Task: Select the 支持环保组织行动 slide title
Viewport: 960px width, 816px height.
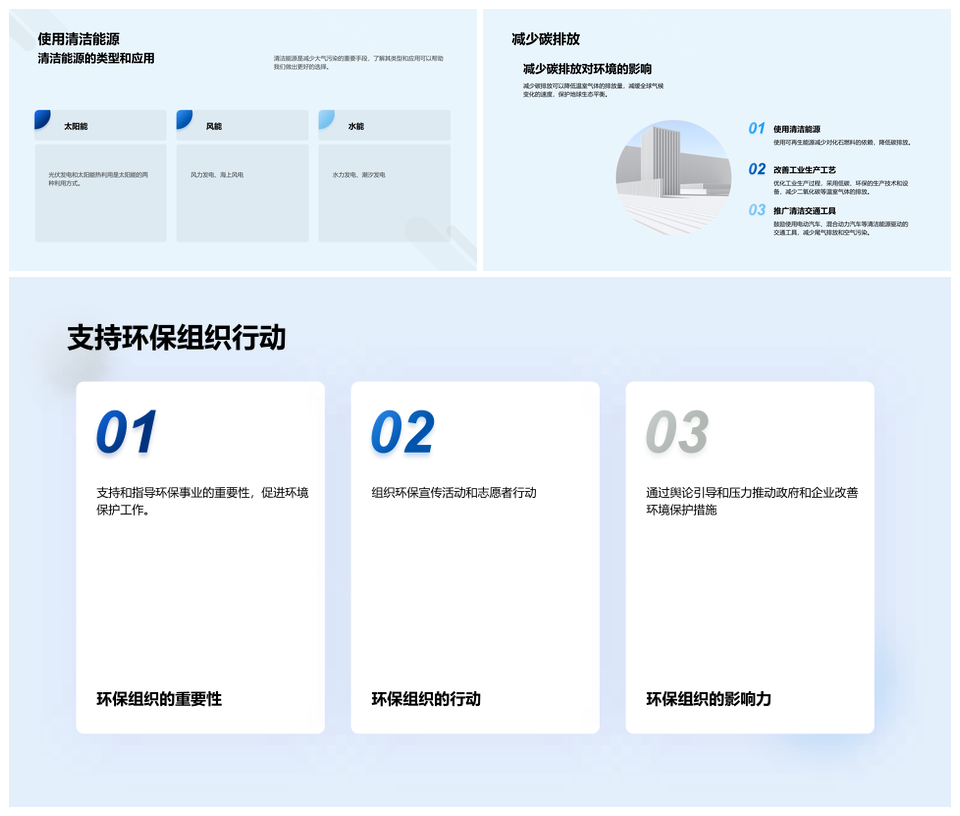Action: pos(176,338)
